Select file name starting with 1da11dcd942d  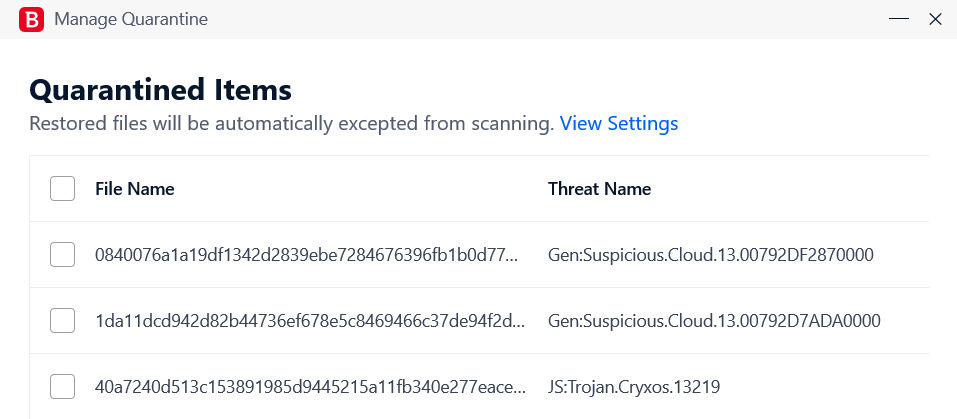click(310, 321)
